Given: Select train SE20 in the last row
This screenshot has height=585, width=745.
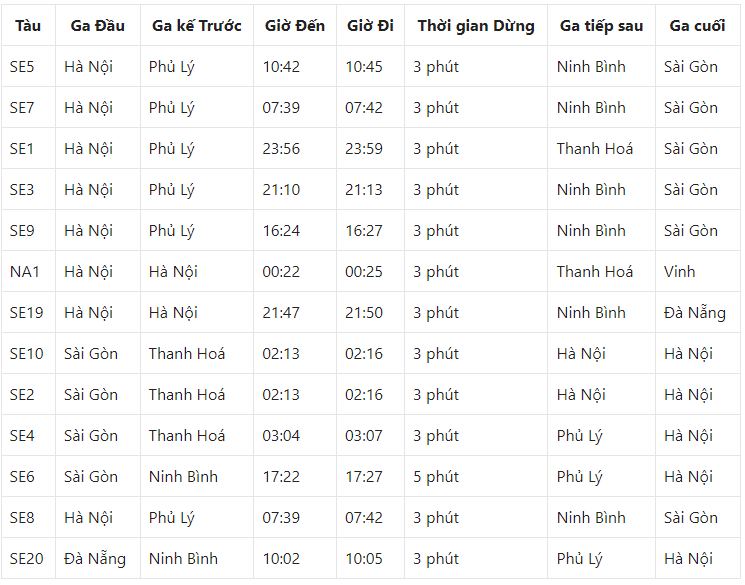Looking at the screenshot, I should tap(27, 558).
